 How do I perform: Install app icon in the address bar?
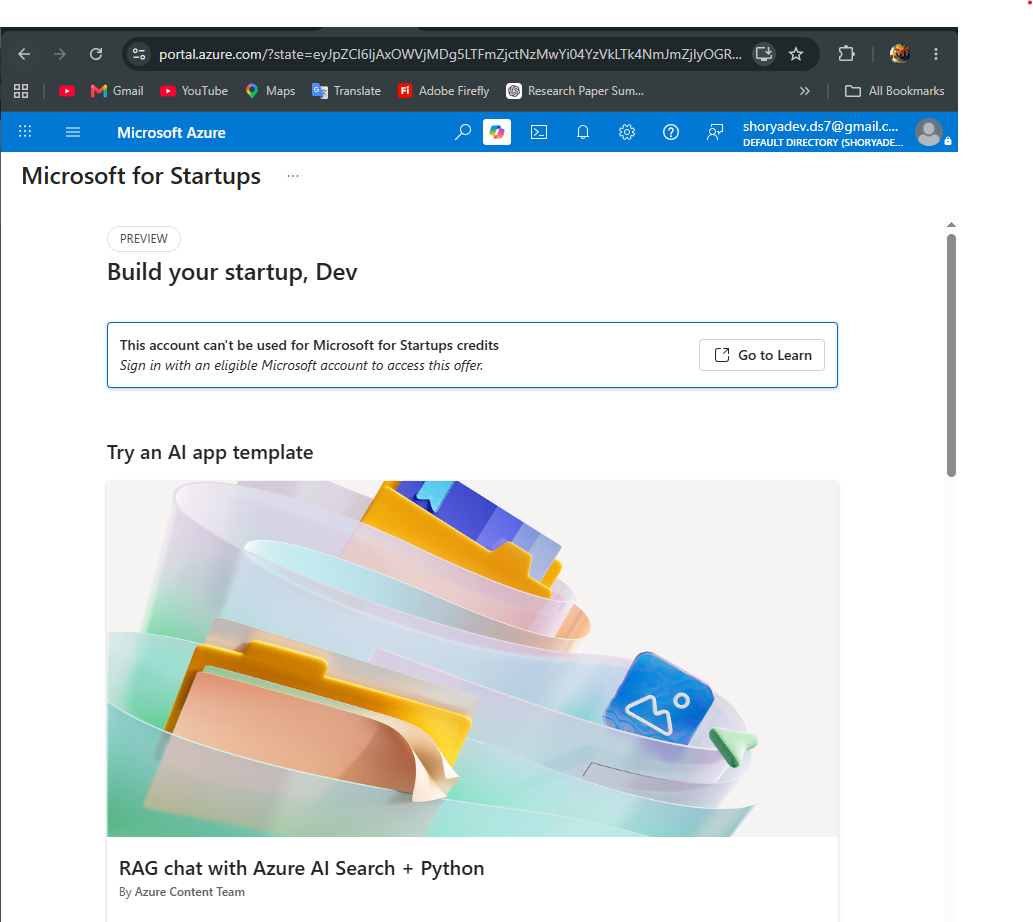tap(764, 54)
